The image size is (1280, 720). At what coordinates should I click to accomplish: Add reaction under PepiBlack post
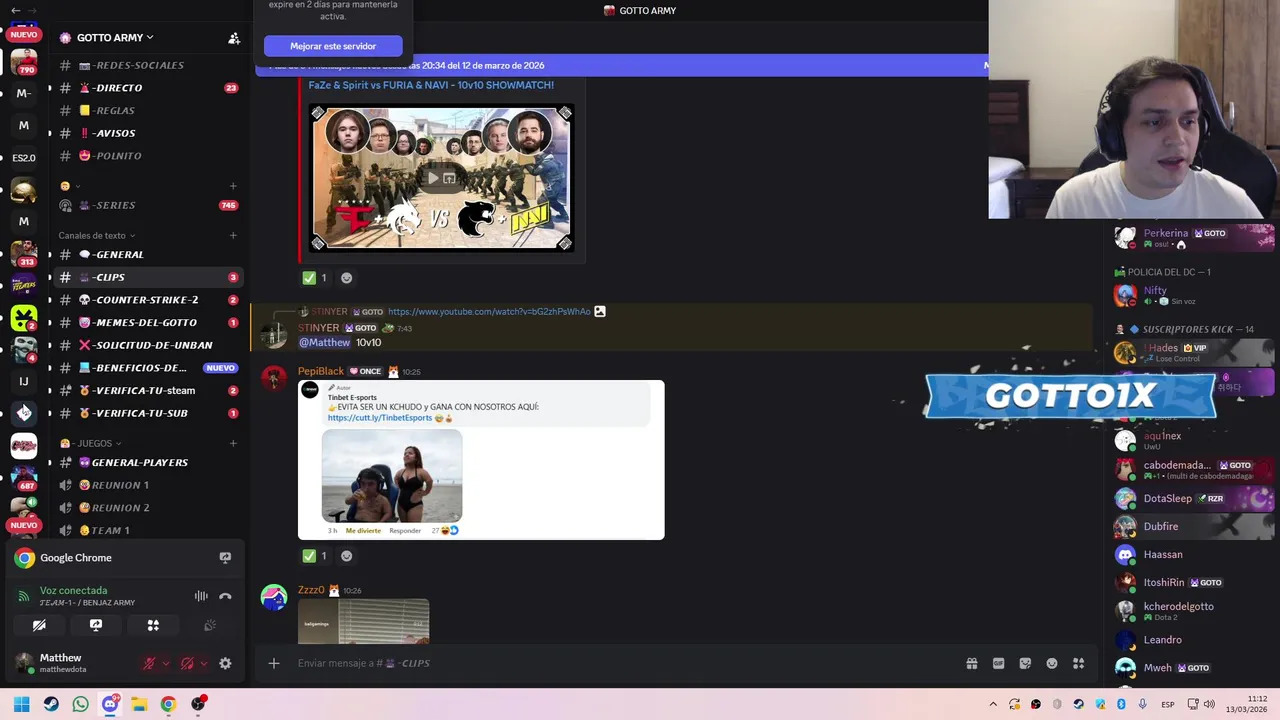tap(346, 556)
